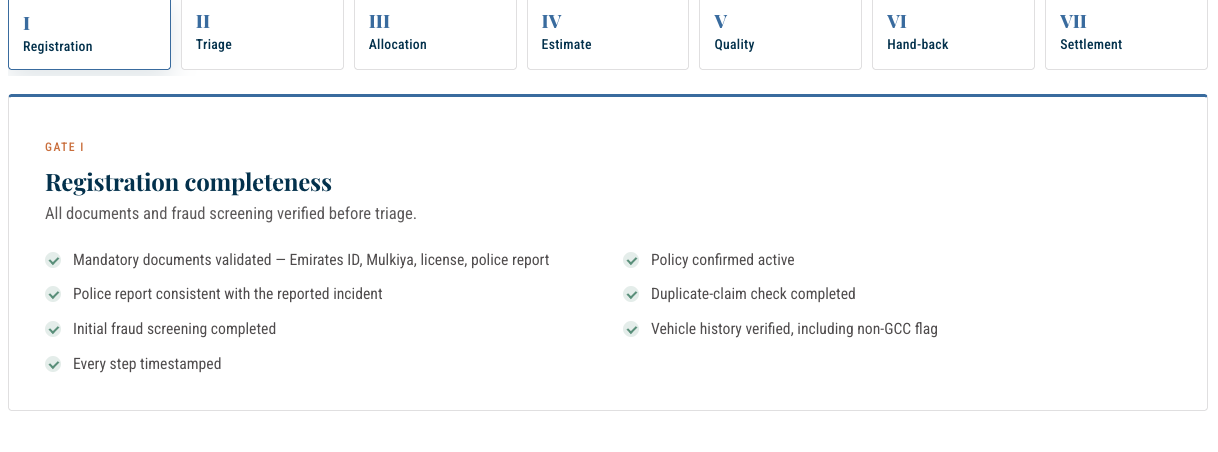Image resolution: width=1218 pixels, height=452 pixels.
Task: Click 'All documents and fraud screening verified' subtitle
Action: point(230,214)
